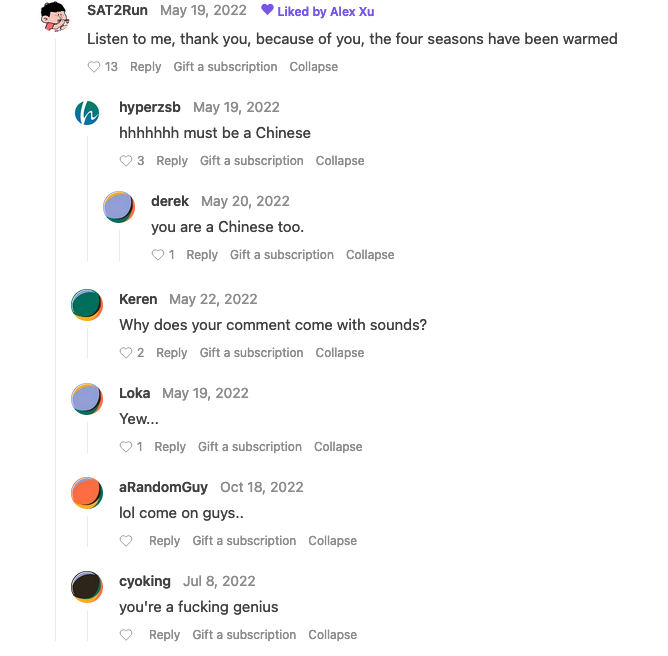668x656 pixels.
Task: Like Loka's "Yew..." comment
Action: pos(126,446)
